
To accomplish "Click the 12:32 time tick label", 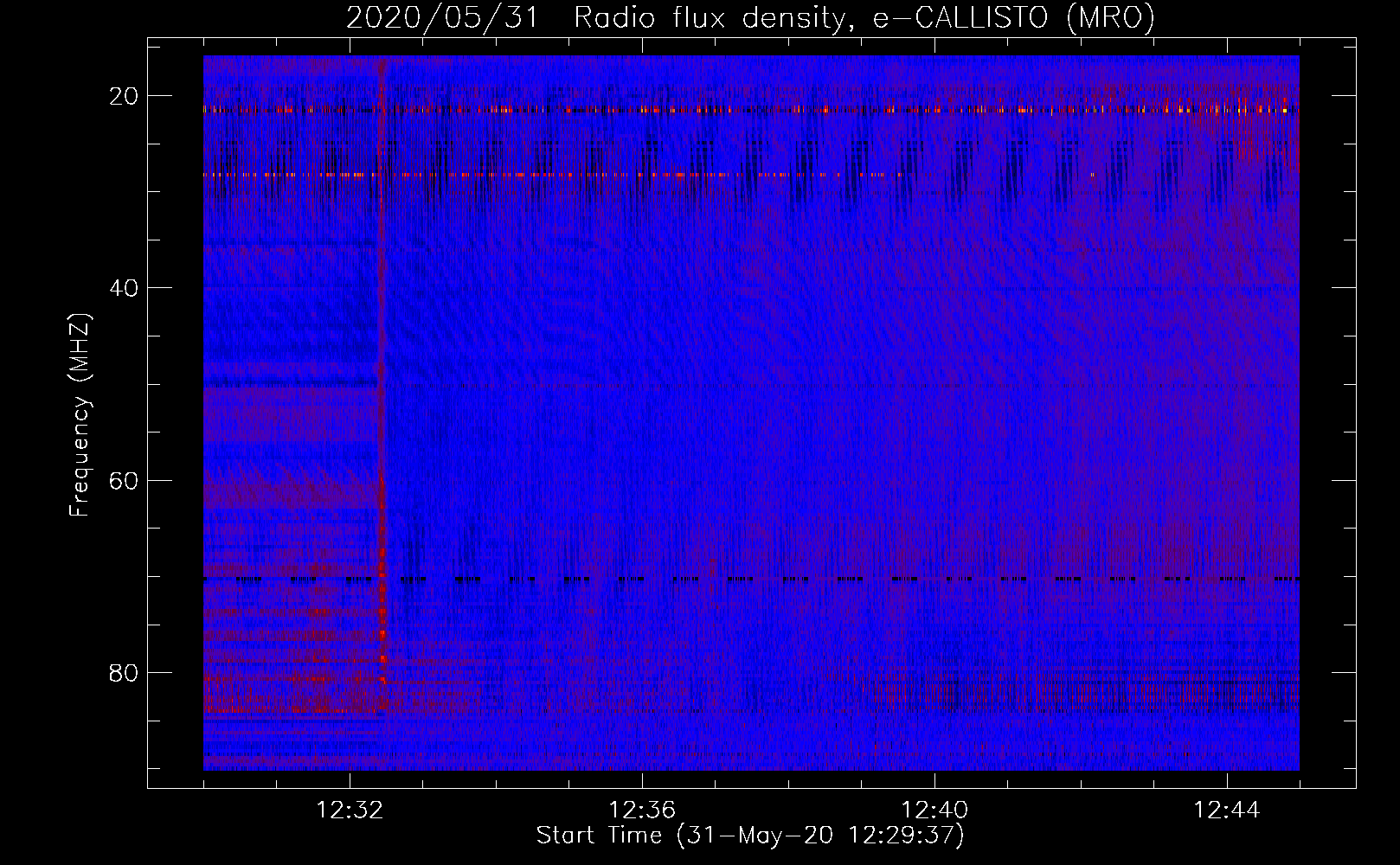I will 350,811.
